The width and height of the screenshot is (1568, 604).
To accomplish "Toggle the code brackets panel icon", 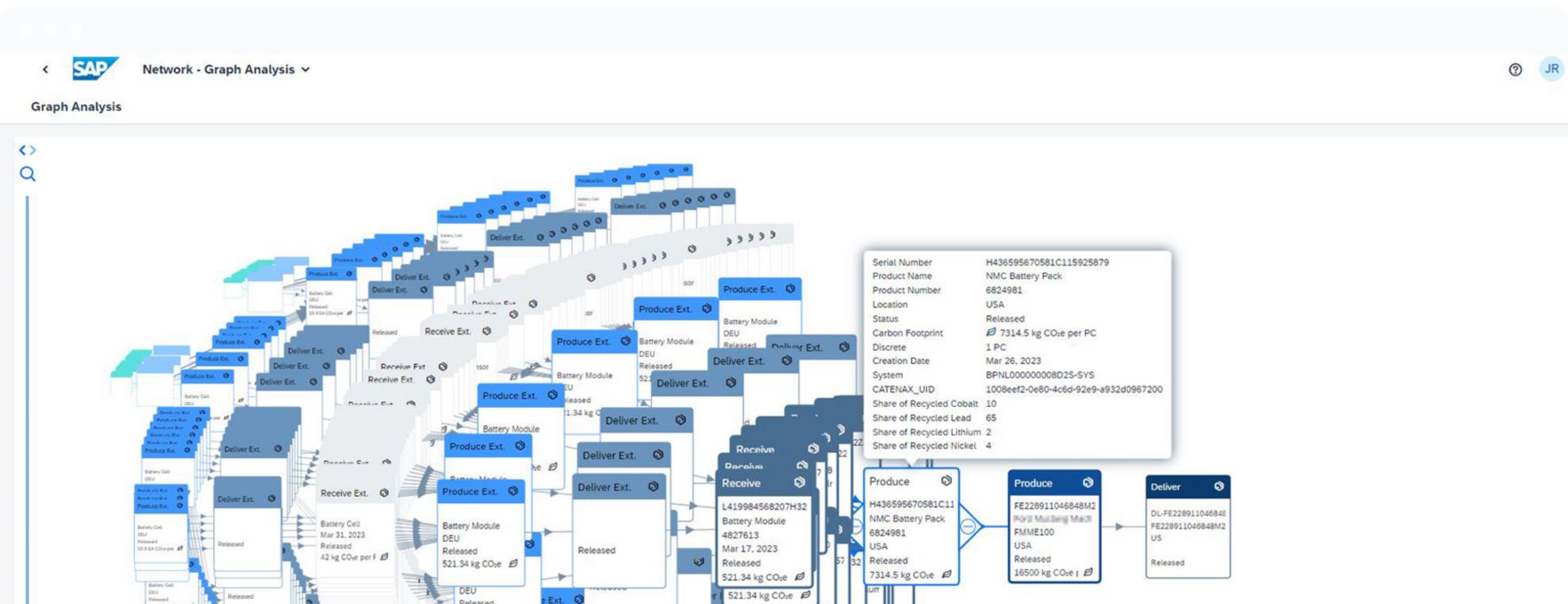I will coord(28,150).
